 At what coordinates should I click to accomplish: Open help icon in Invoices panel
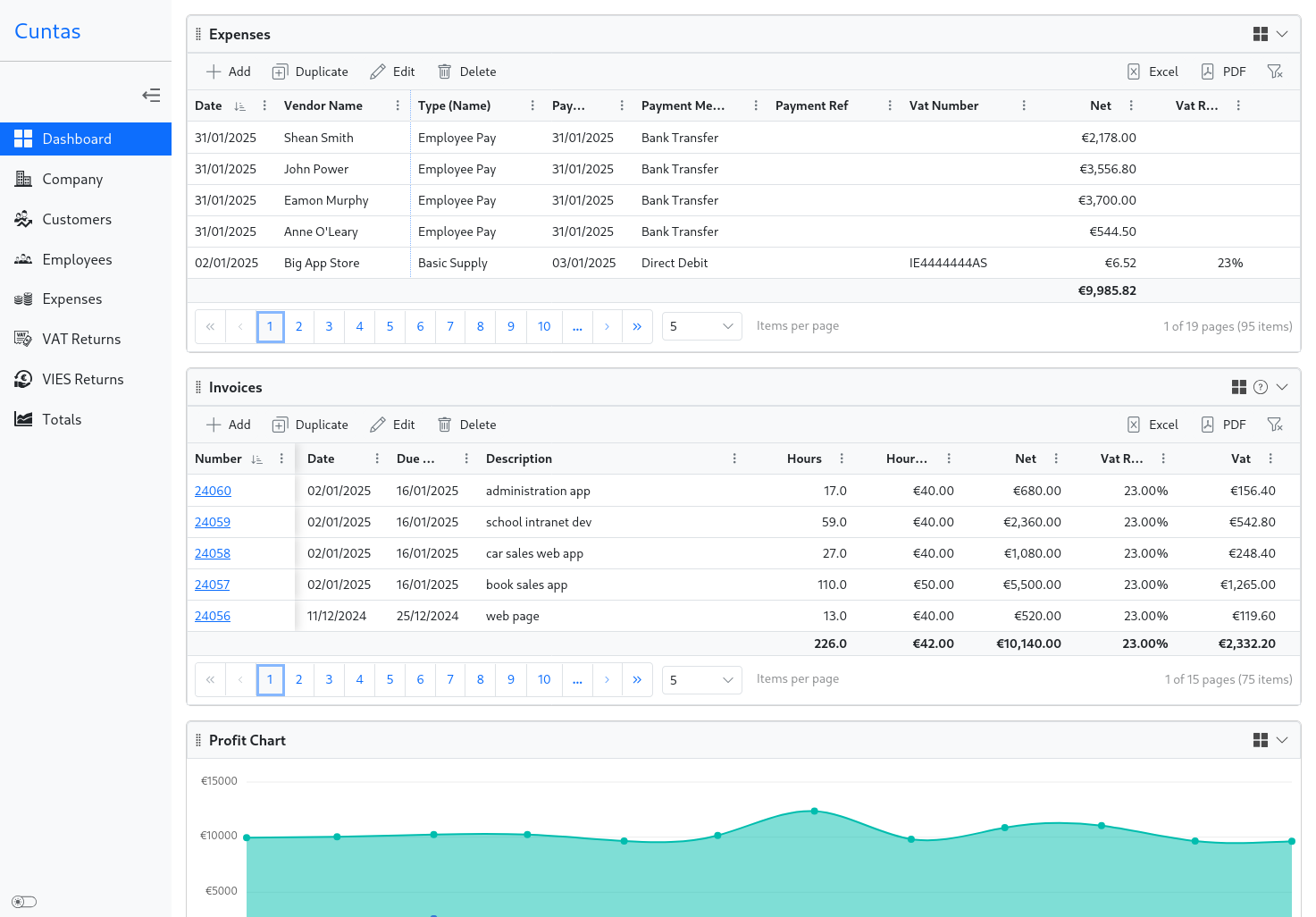(1261, 387)
